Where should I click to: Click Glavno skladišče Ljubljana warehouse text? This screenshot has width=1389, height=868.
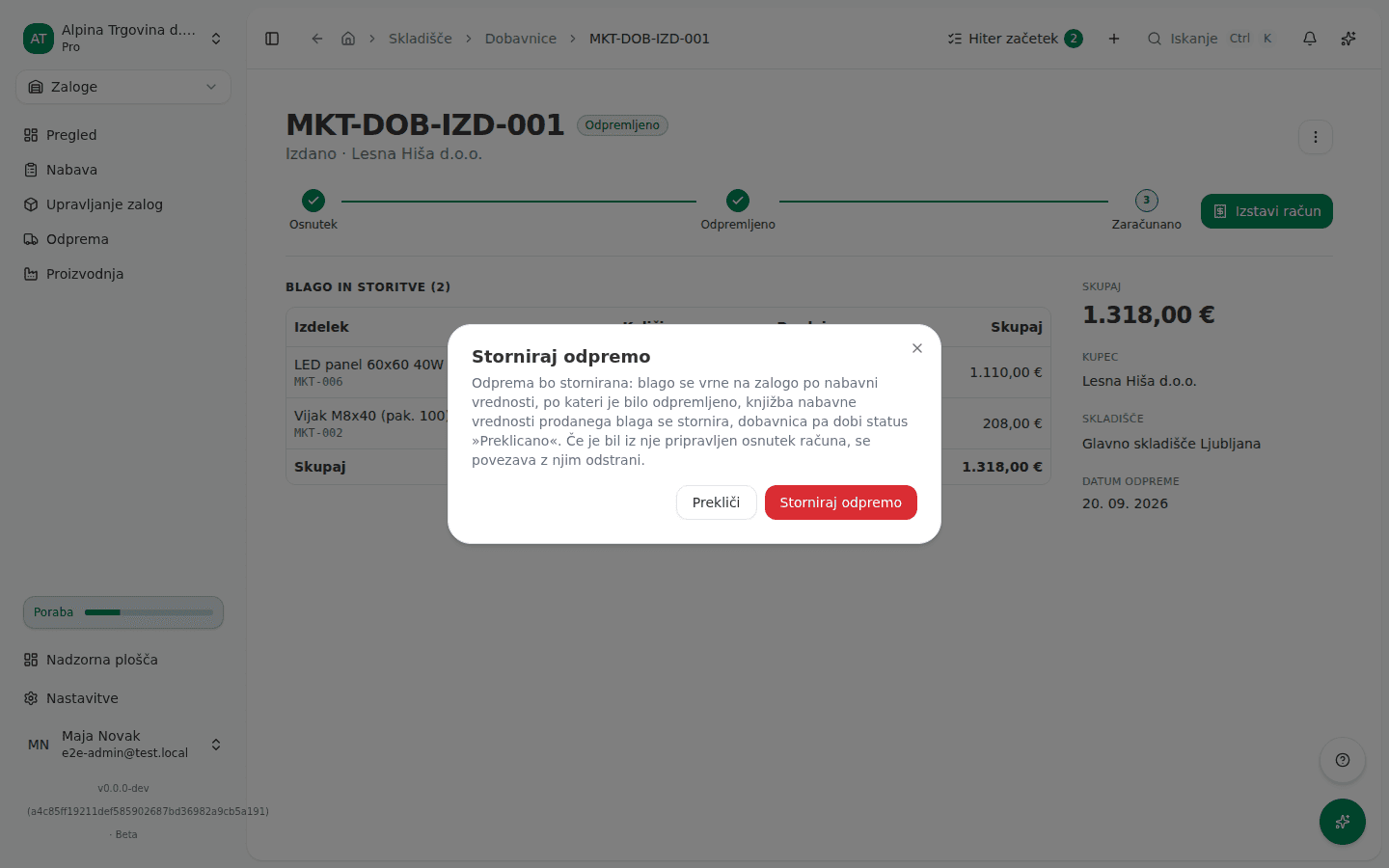pos(1171,444)
